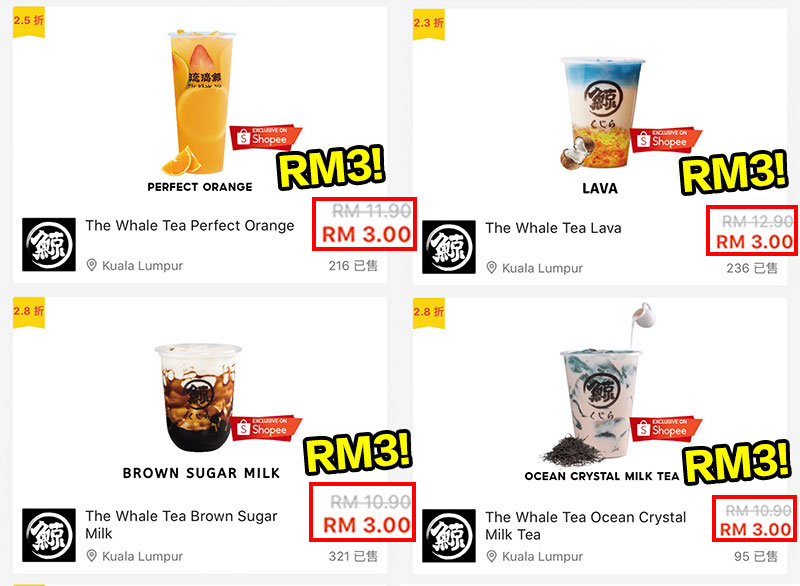Click the RM 3.00 price for Brown Sugar Milk
This screenshot has height=586, width=800.
coord(367,525)
